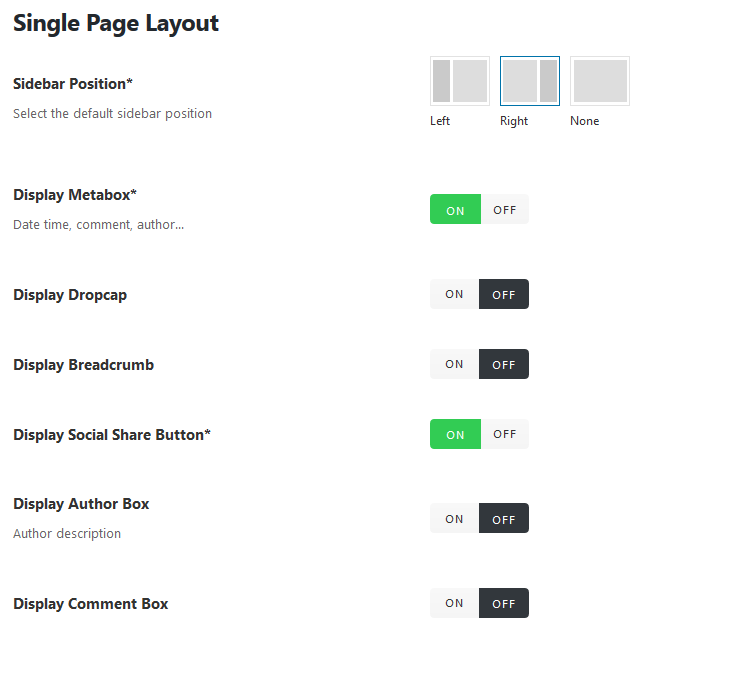
Task: Turn on Display Comment Box
Action: coord(455,604)
